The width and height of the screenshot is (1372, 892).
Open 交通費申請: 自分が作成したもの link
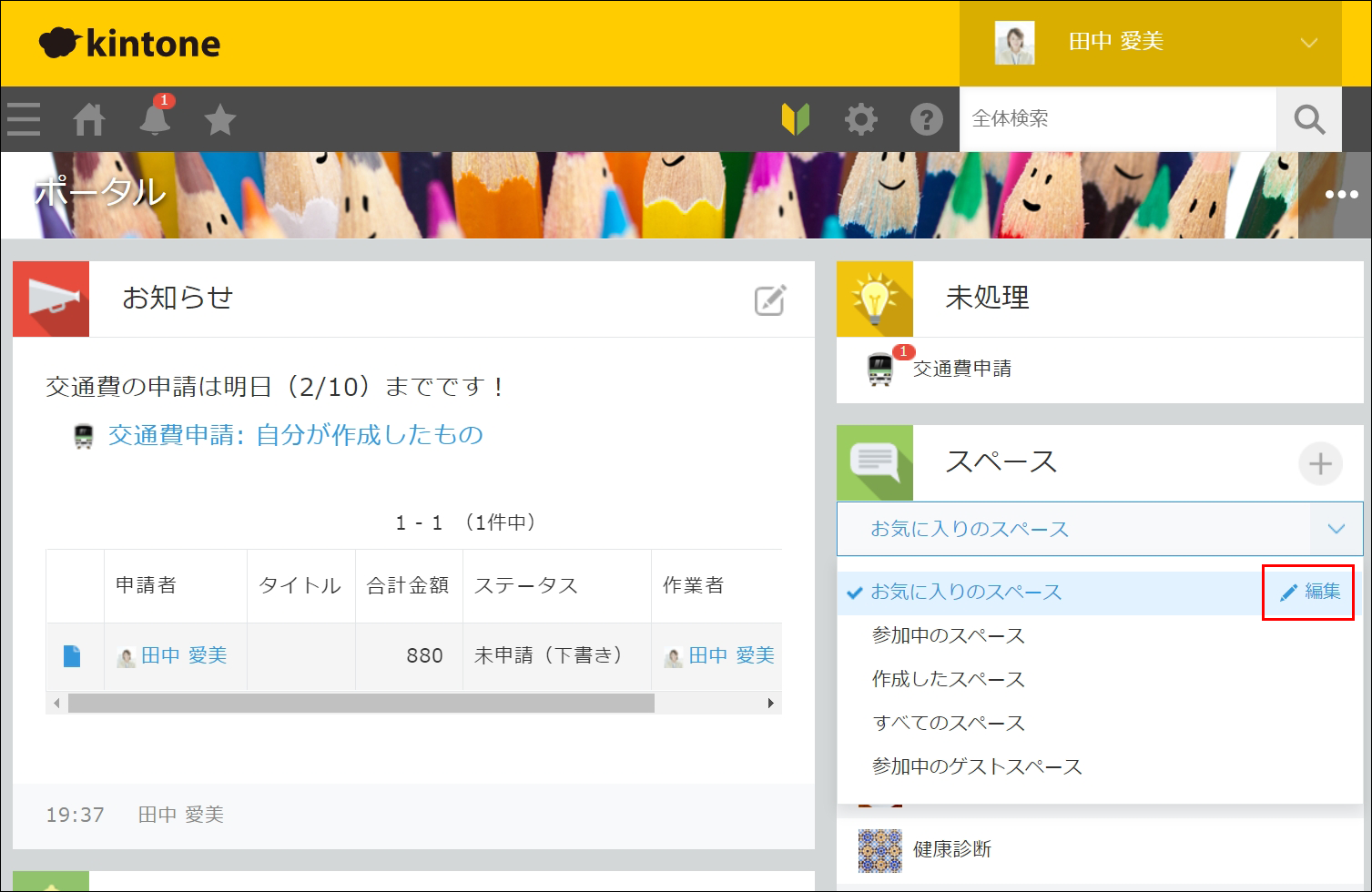295,435
